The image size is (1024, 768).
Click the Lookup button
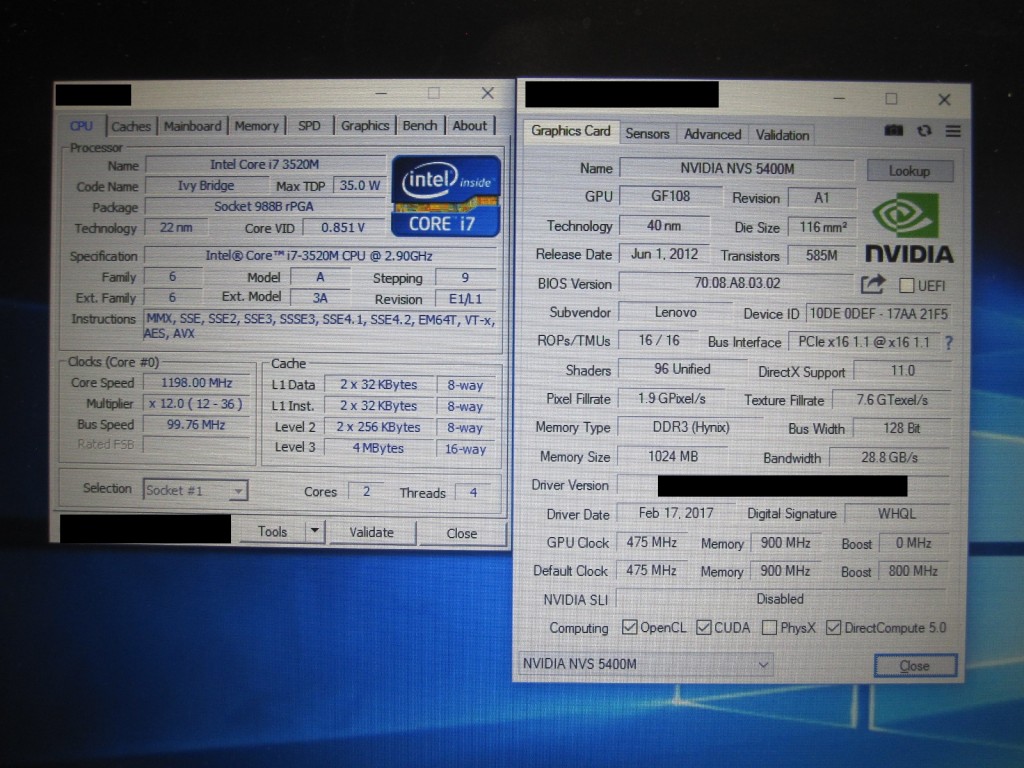pos(909,171)
